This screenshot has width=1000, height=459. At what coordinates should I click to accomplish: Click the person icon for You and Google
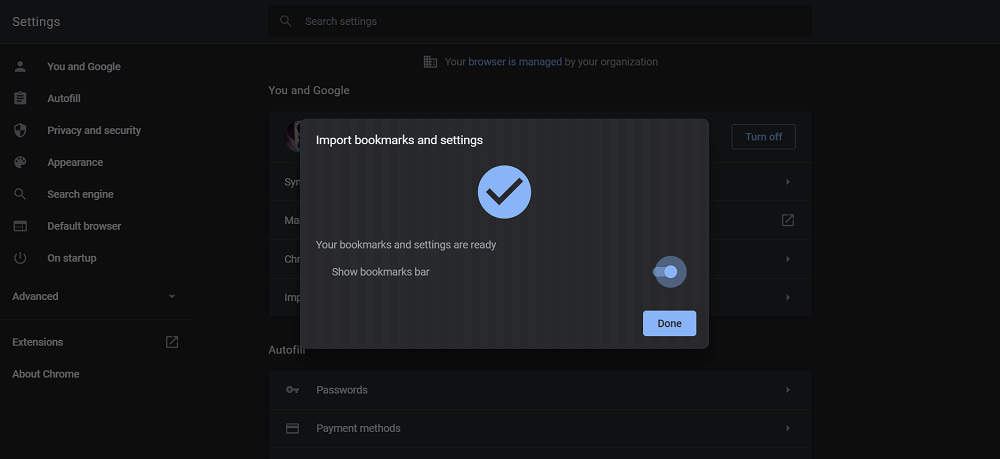pos(20,66)
